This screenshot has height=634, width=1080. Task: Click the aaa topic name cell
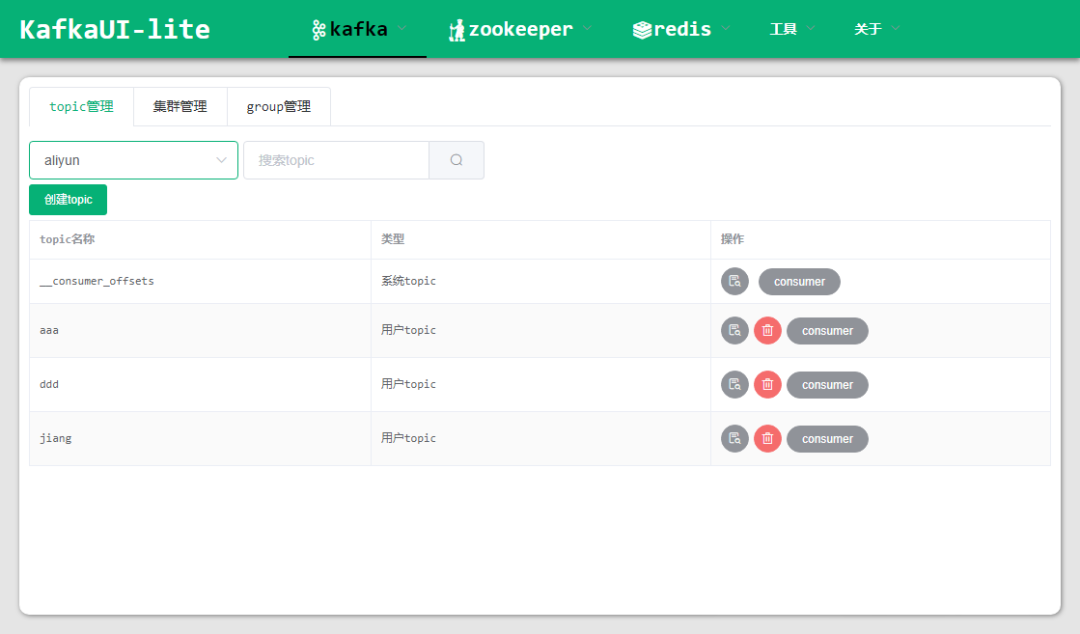pos(200,331)
